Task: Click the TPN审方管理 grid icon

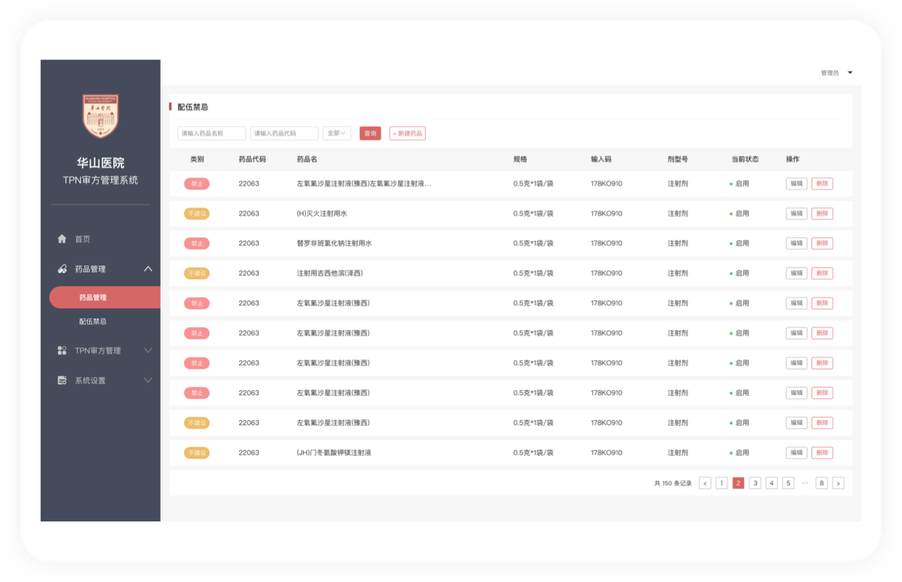Action: (62, 350)
